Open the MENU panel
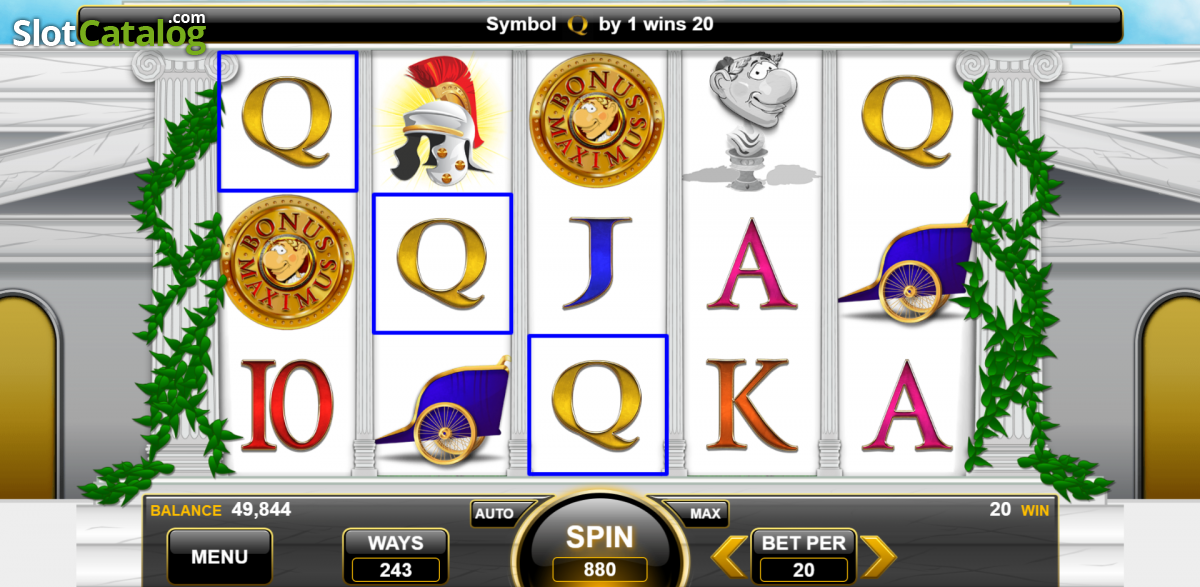This screenshot has height=587, width=1200. point(219,556)
